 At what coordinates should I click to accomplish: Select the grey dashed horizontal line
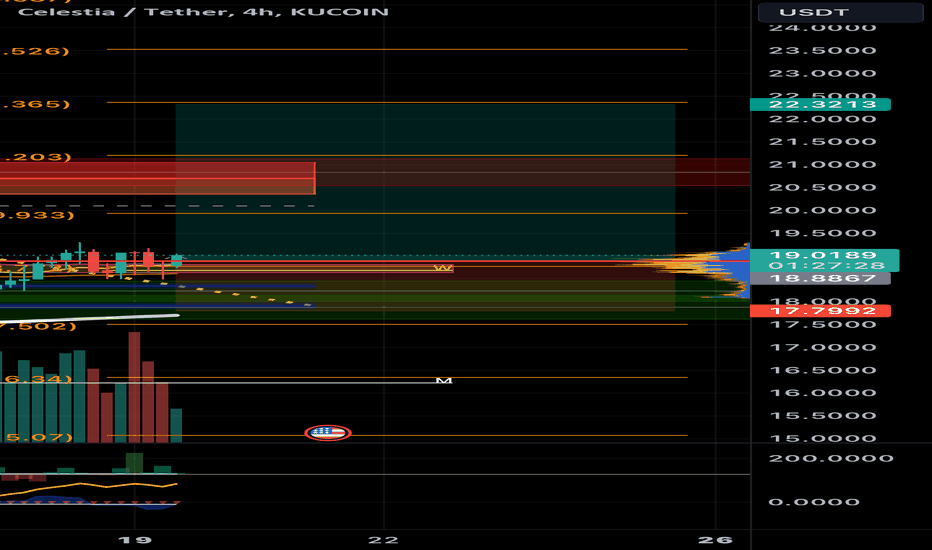[157, 206]
